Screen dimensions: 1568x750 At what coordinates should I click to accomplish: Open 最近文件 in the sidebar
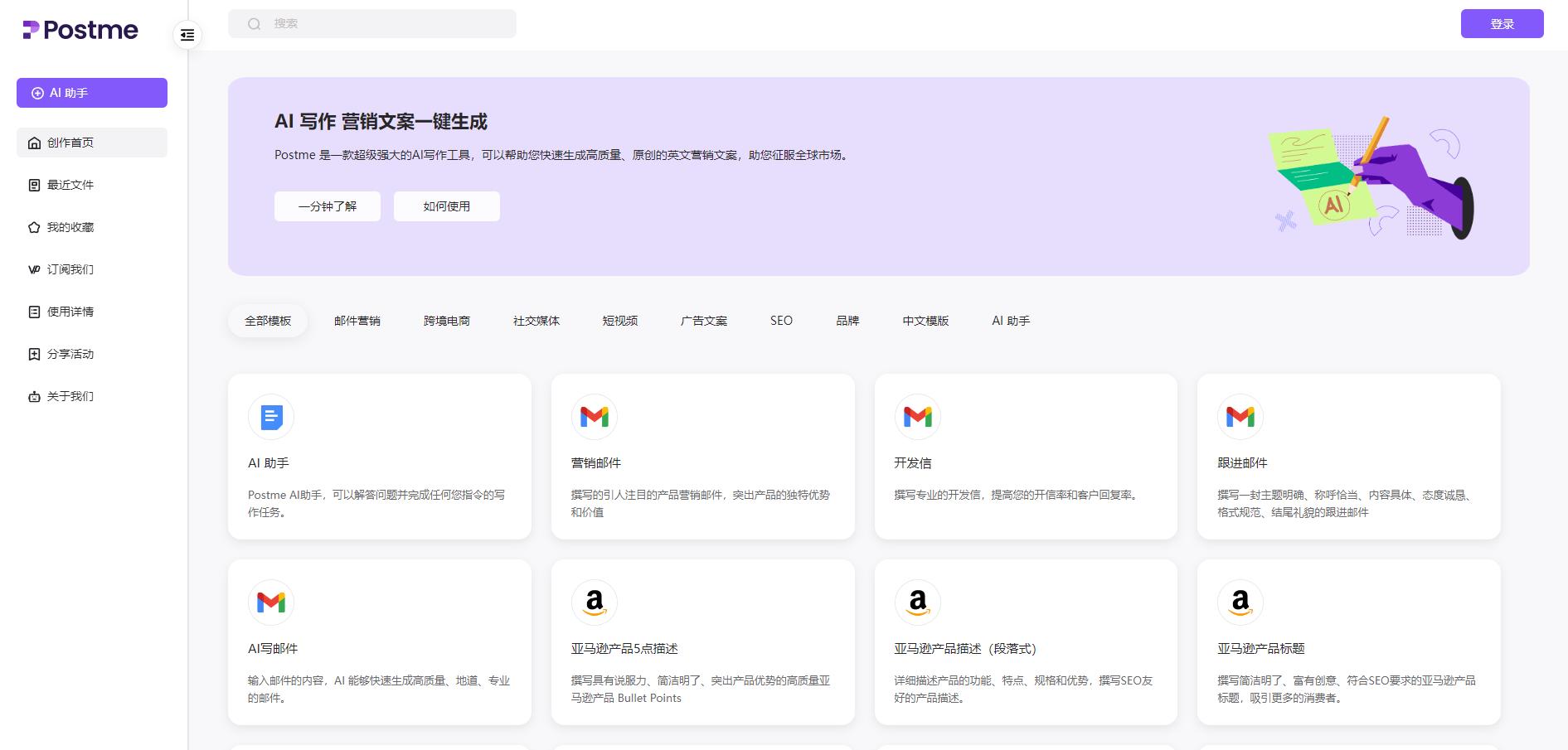pyautogui.click(x=70, y=185)
